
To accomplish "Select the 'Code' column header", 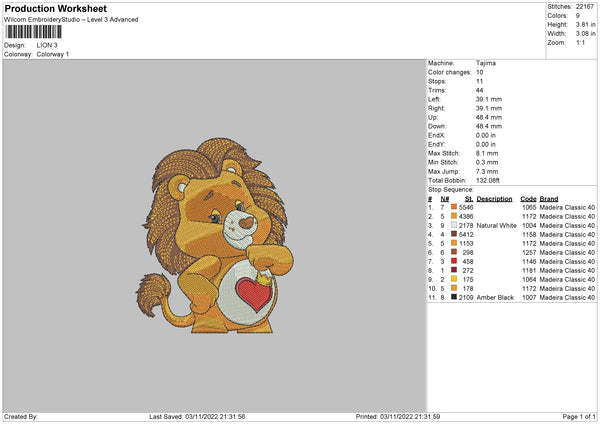I will click(x=528, y=199).
